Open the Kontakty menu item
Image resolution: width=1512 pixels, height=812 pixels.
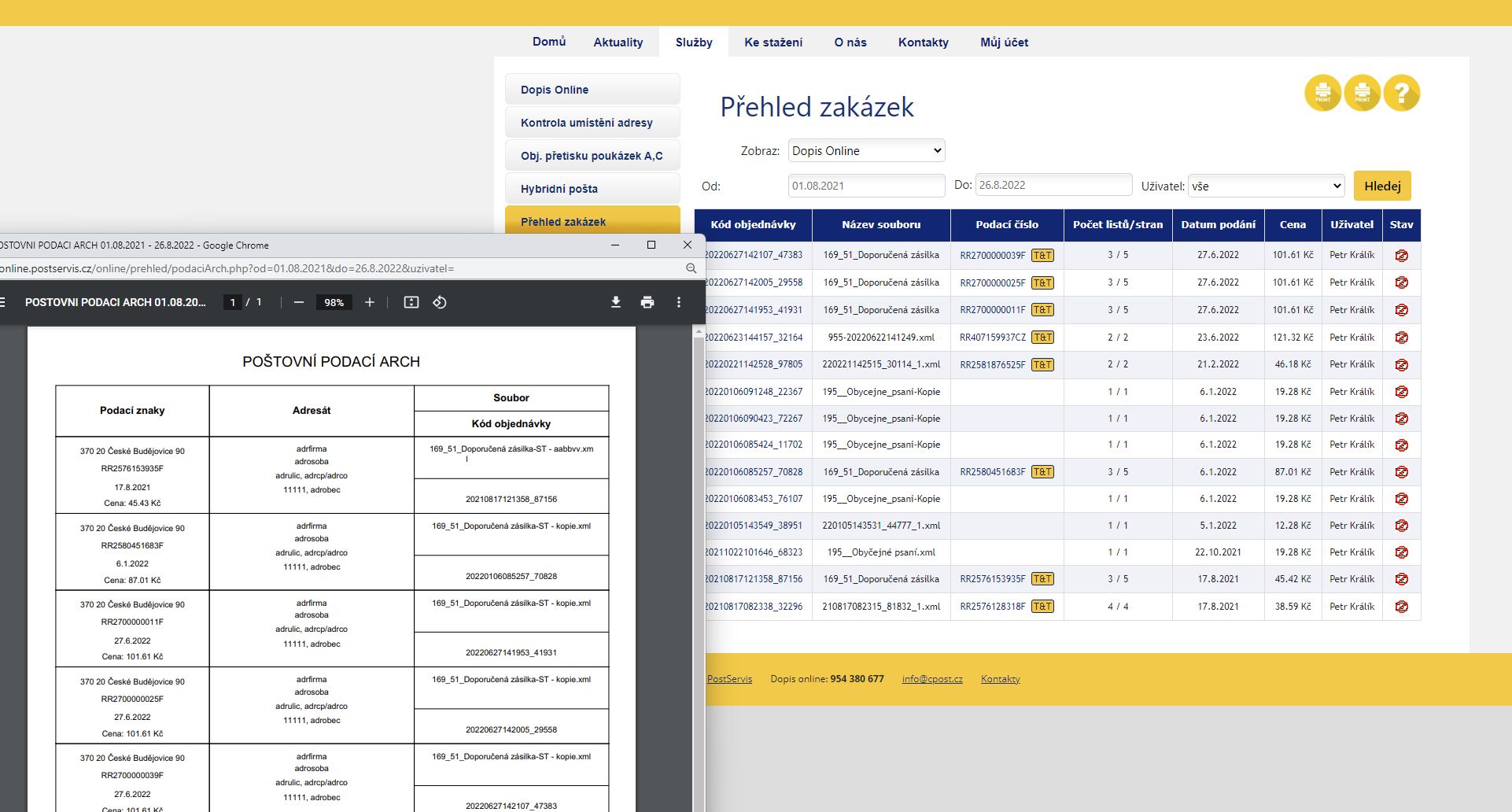924,42
